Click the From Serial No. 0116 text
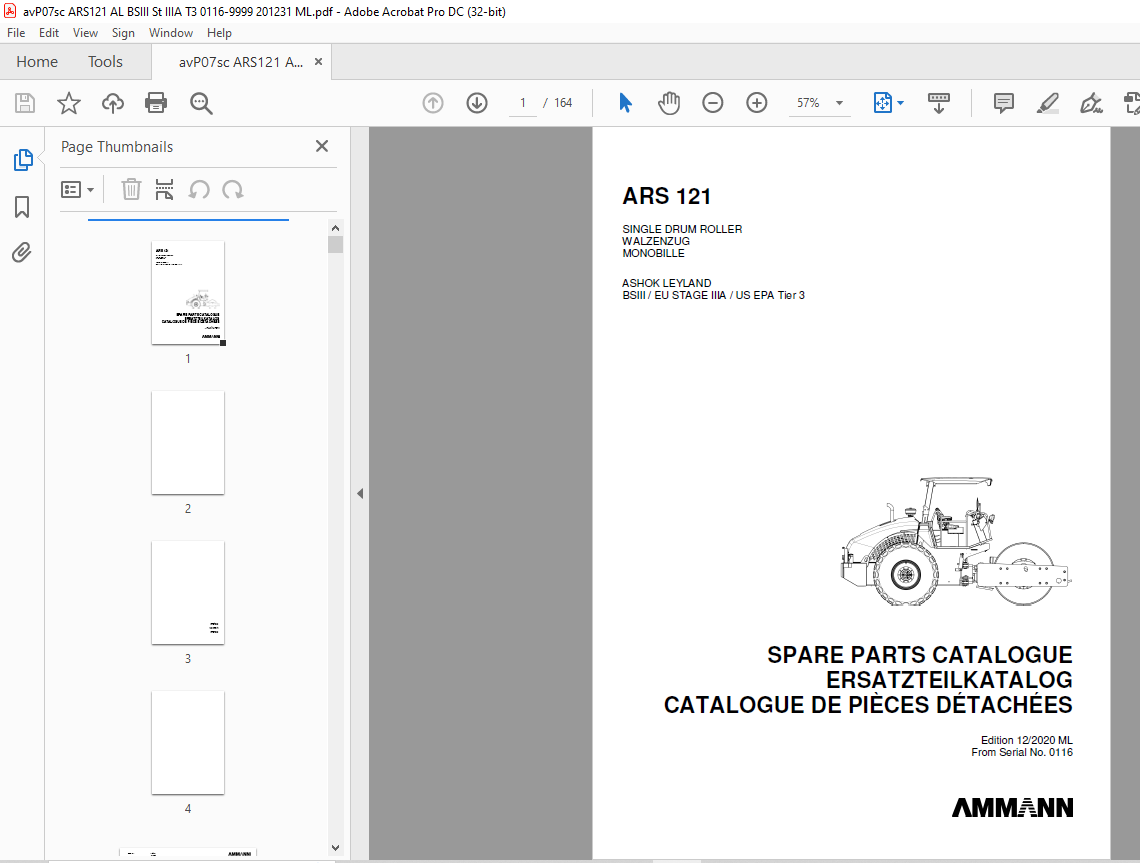This screenshot has width=1140, height=863. pyautogui.click(x=1022, y=752)
